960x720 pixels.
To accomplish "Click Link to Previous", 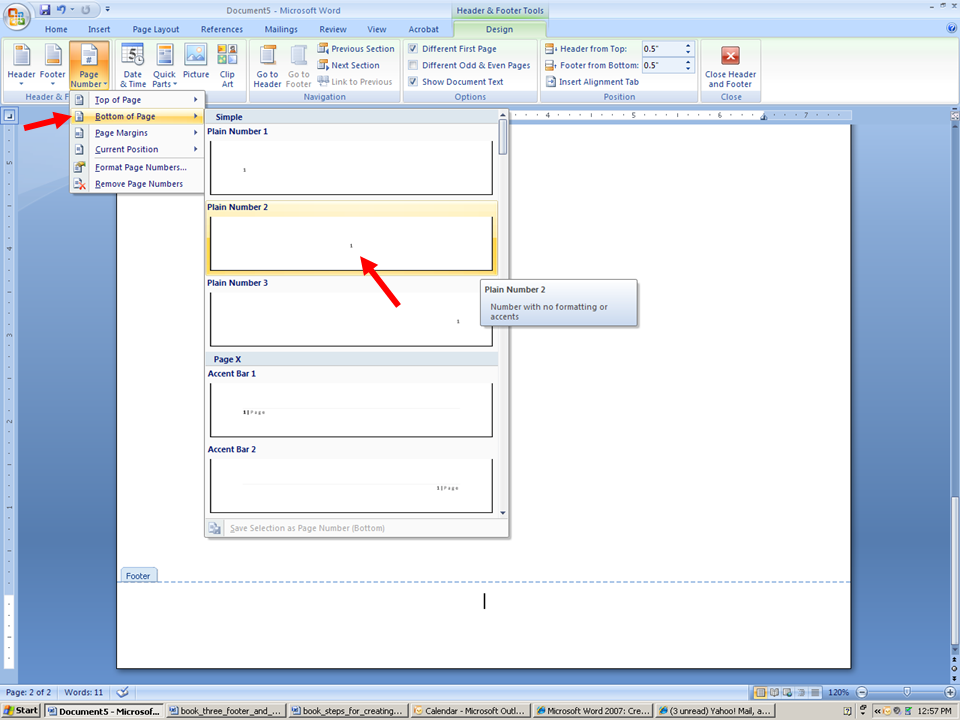I will (355, 81).
